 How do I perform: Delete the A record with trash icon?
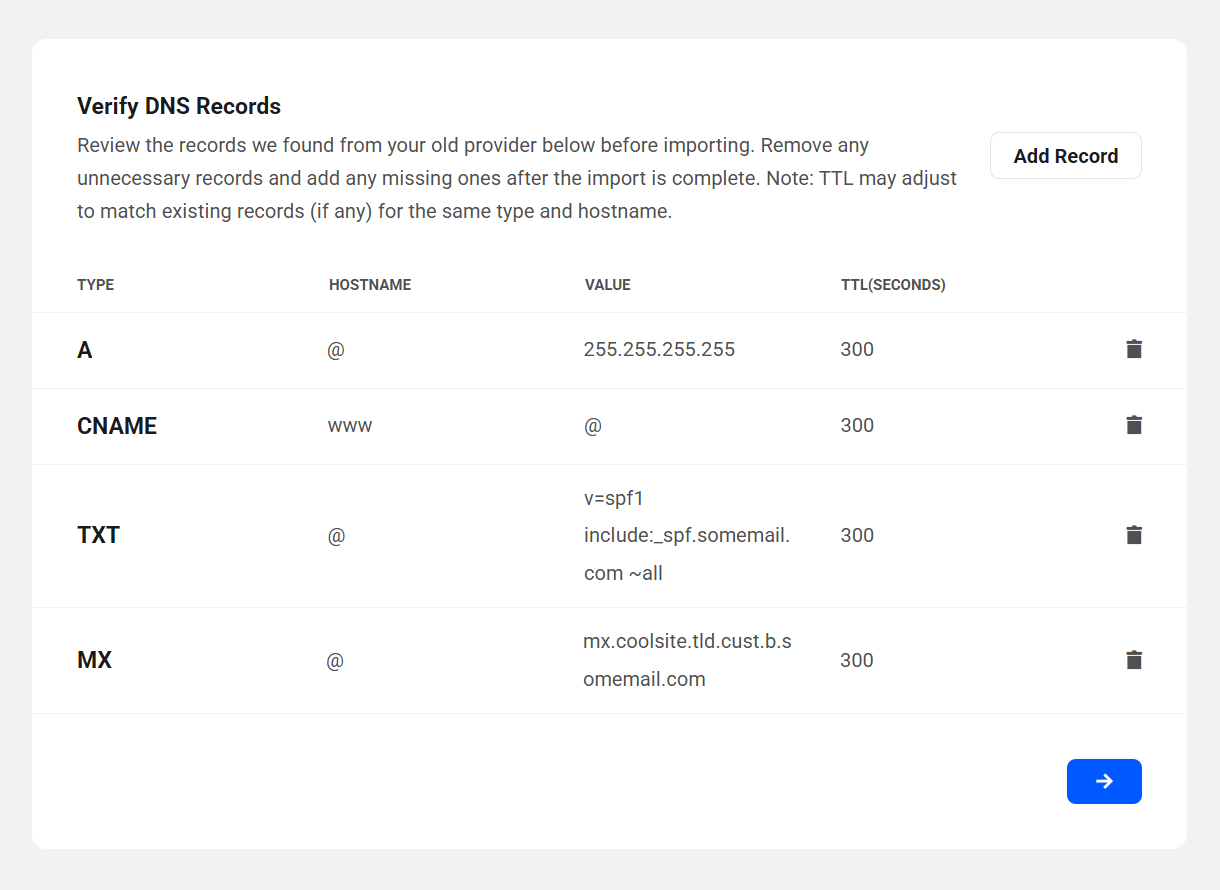tap(1134, 349)
